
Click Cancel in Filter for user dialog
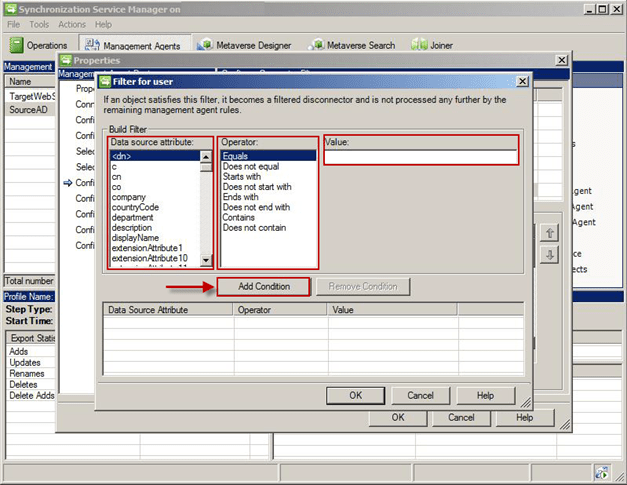(x=420, y=395)
